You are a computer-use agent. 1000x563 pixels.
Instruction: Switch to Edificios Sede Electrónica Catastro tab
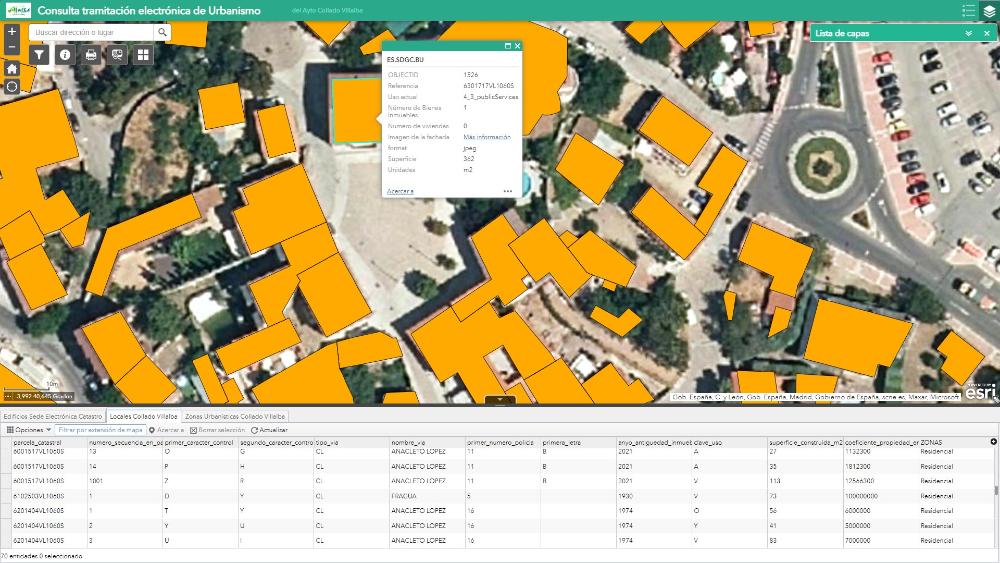[52, 415]
